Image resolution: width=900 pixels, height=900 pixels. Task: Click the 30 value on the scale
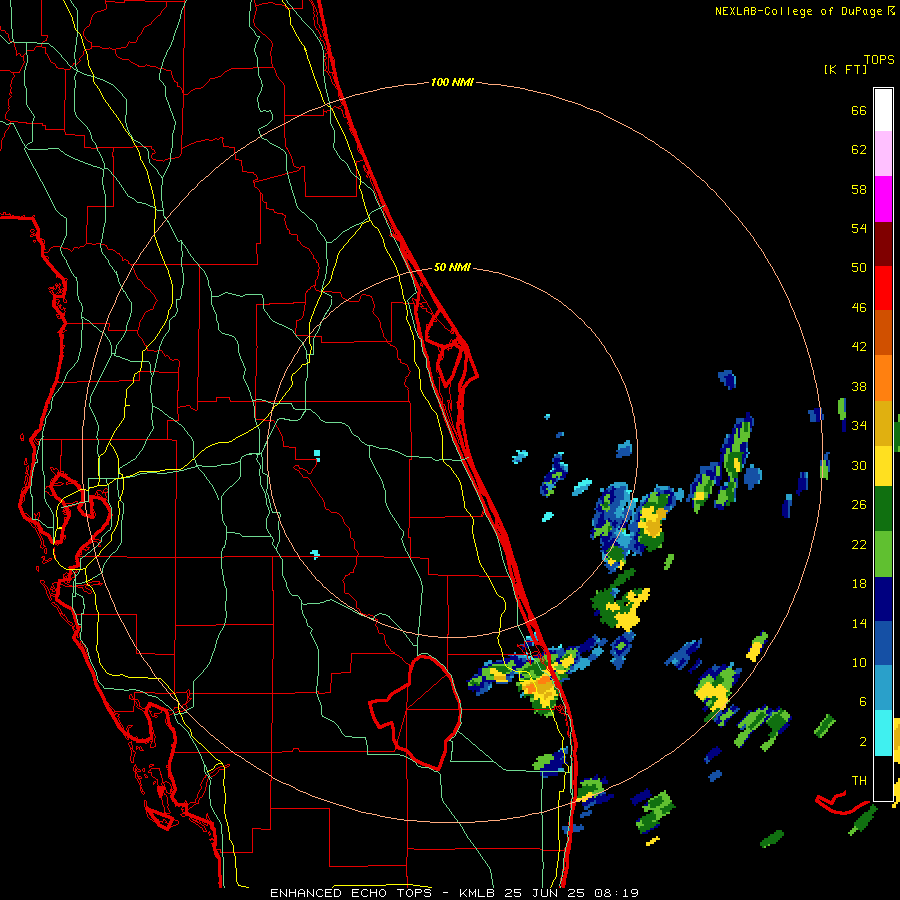859,465
